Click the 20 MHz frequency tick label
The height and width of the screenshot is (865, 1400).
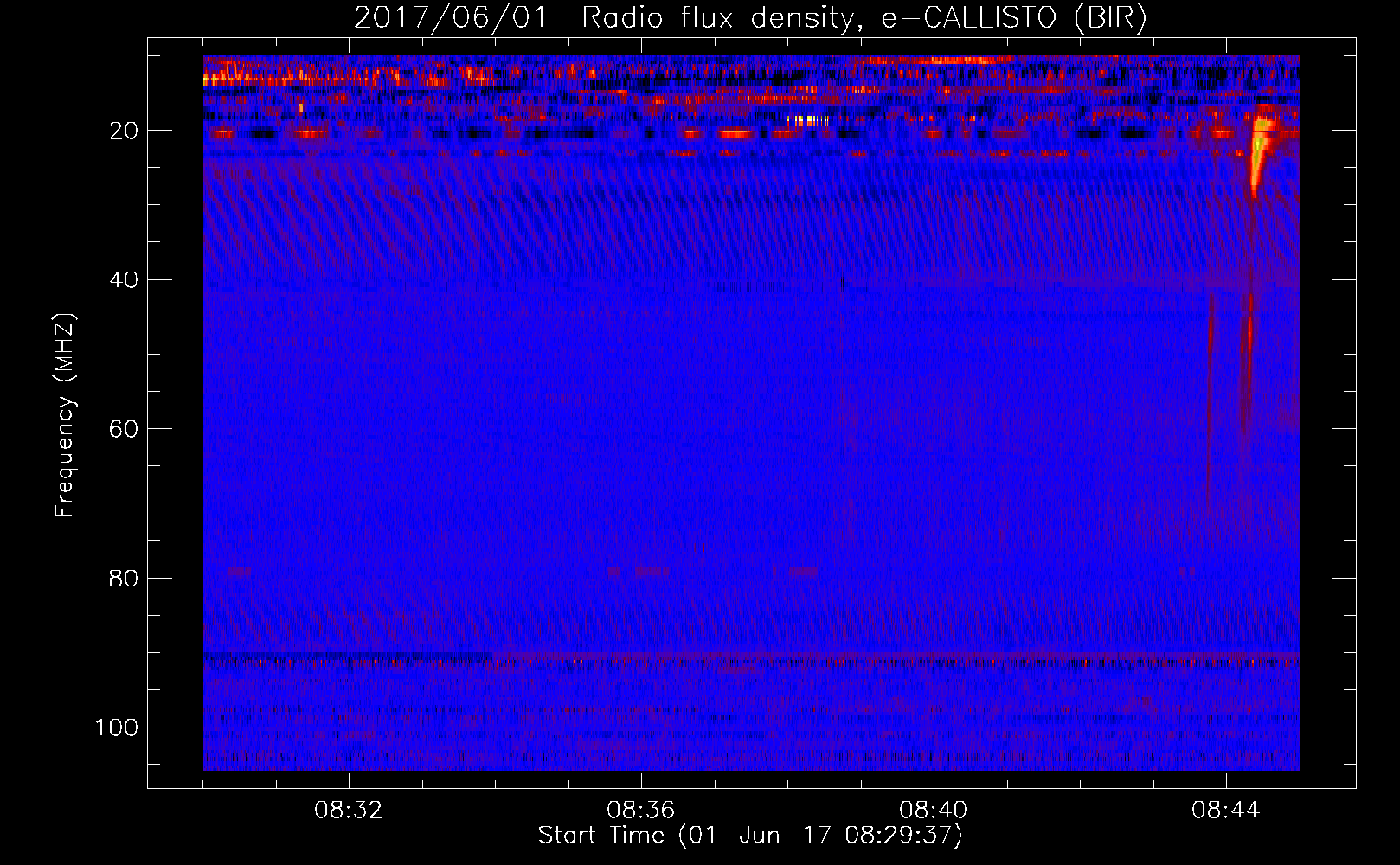(125, 131)
